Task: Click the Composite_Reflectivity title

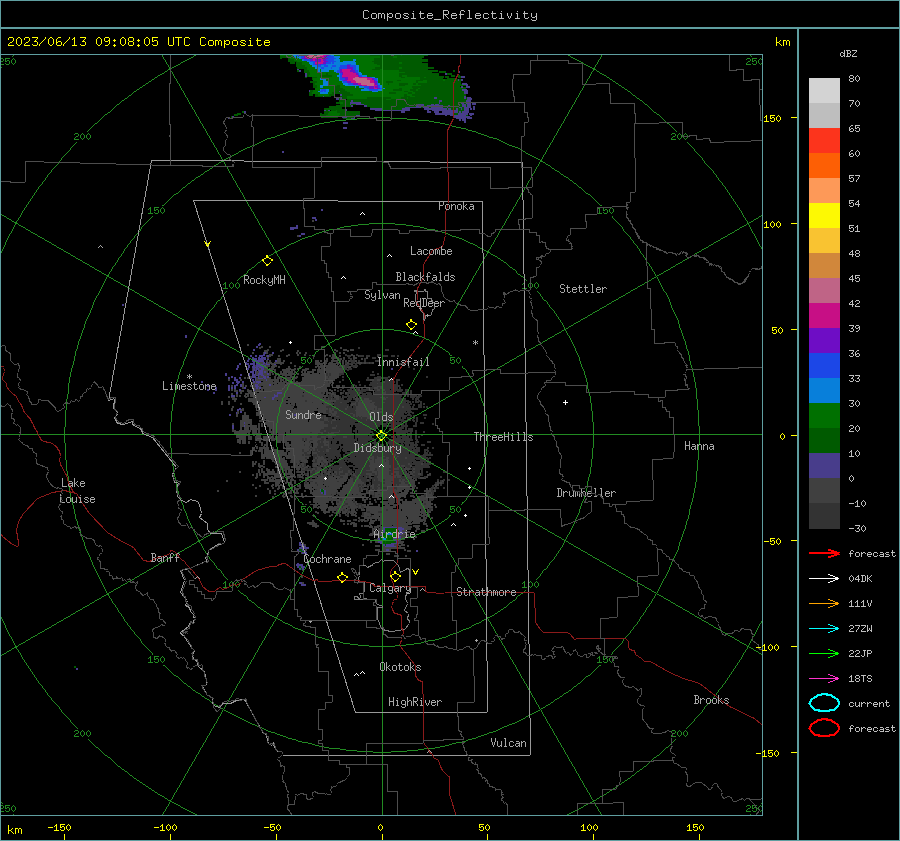Action: click(x=450, y=15)
